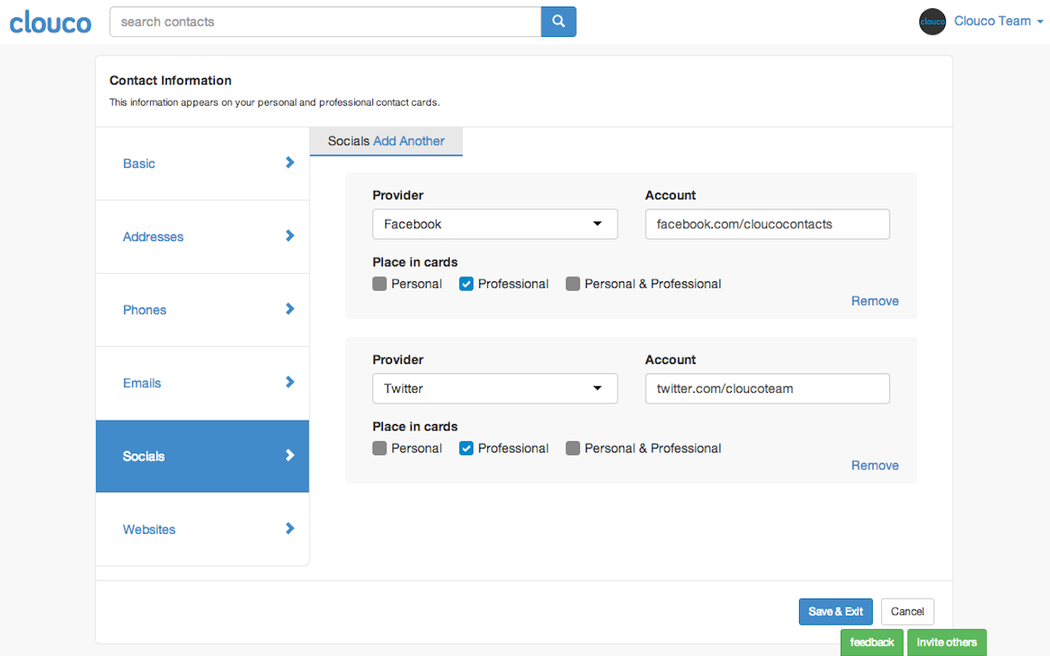Click the Add Another link
This screenshot has height=656, width=1050.
pos(409,141)
